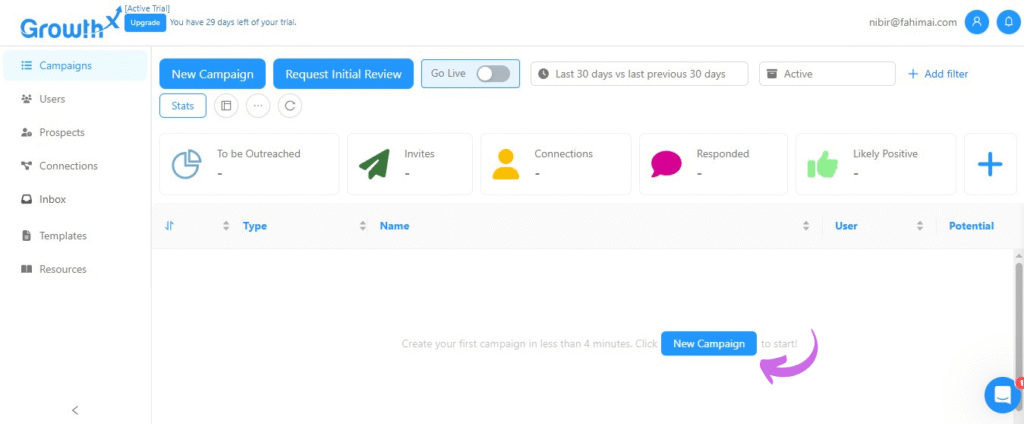
Task: Sort by the User column header
Action: click(846, 226)
